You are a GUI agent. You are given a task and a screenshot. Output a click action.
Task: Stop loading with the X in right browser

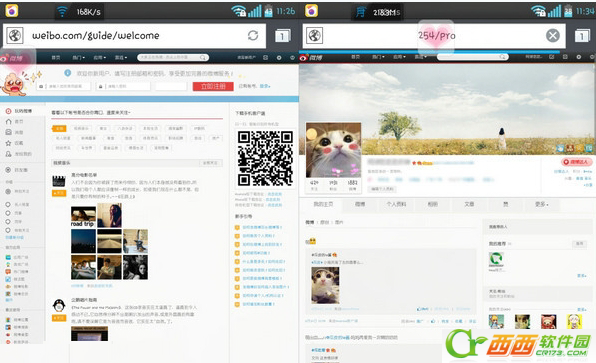[553, 35]
